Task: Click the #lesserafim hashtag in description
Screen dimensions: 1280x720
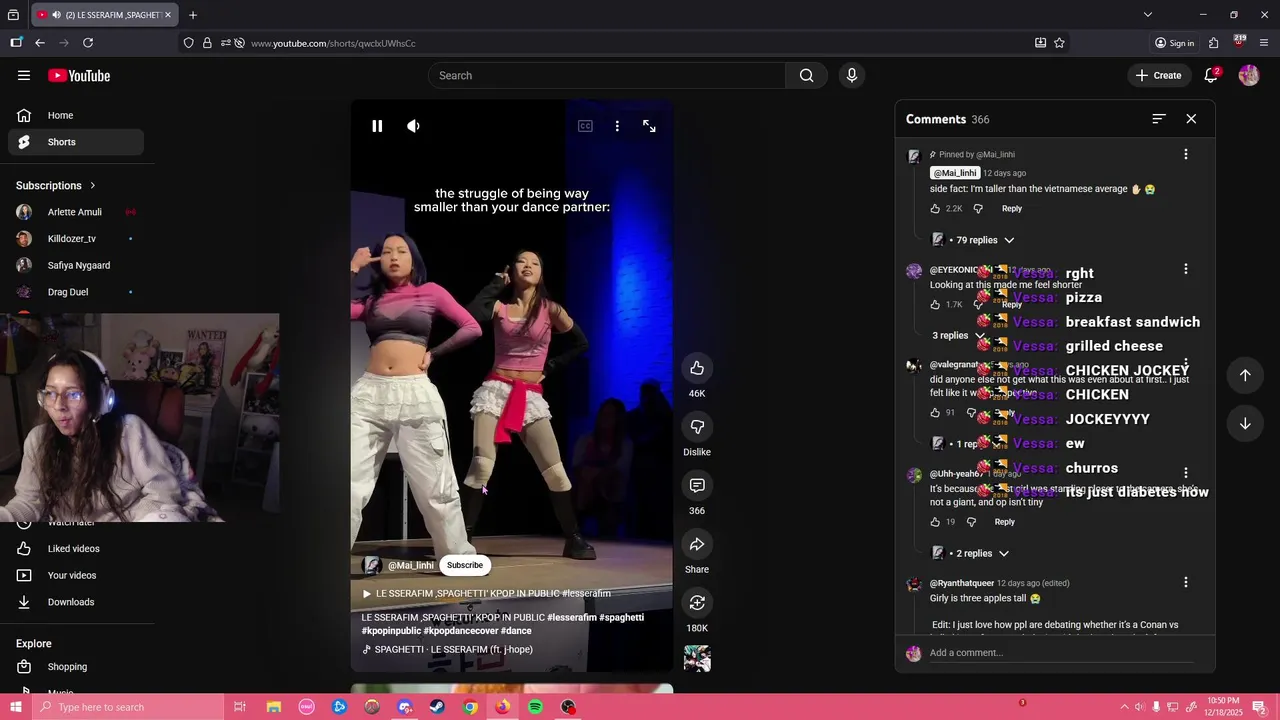Action: coord(572,618)
